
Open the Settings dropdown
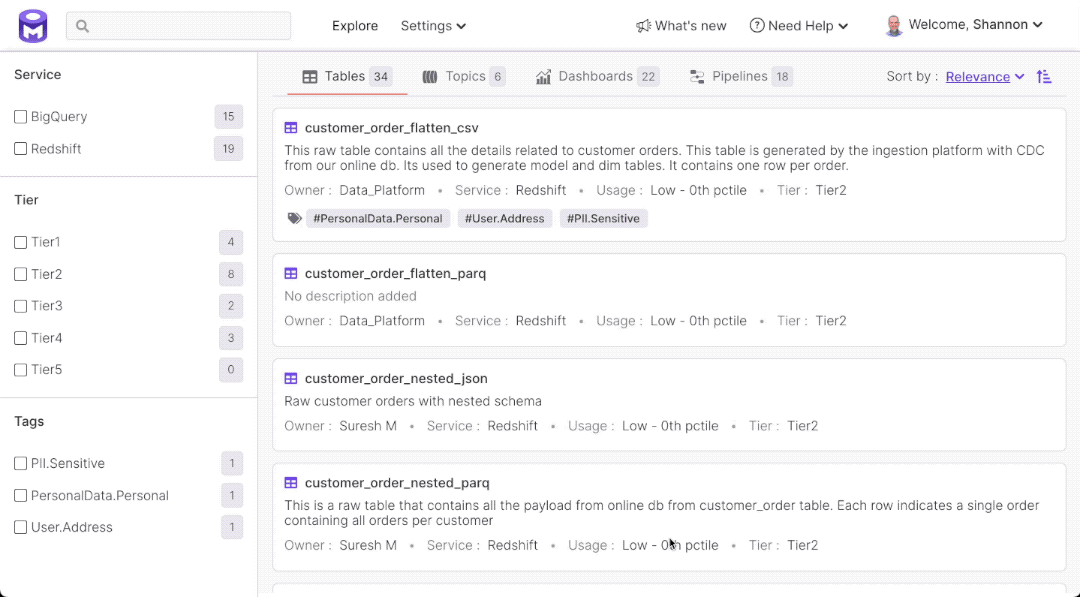(432, 25)
